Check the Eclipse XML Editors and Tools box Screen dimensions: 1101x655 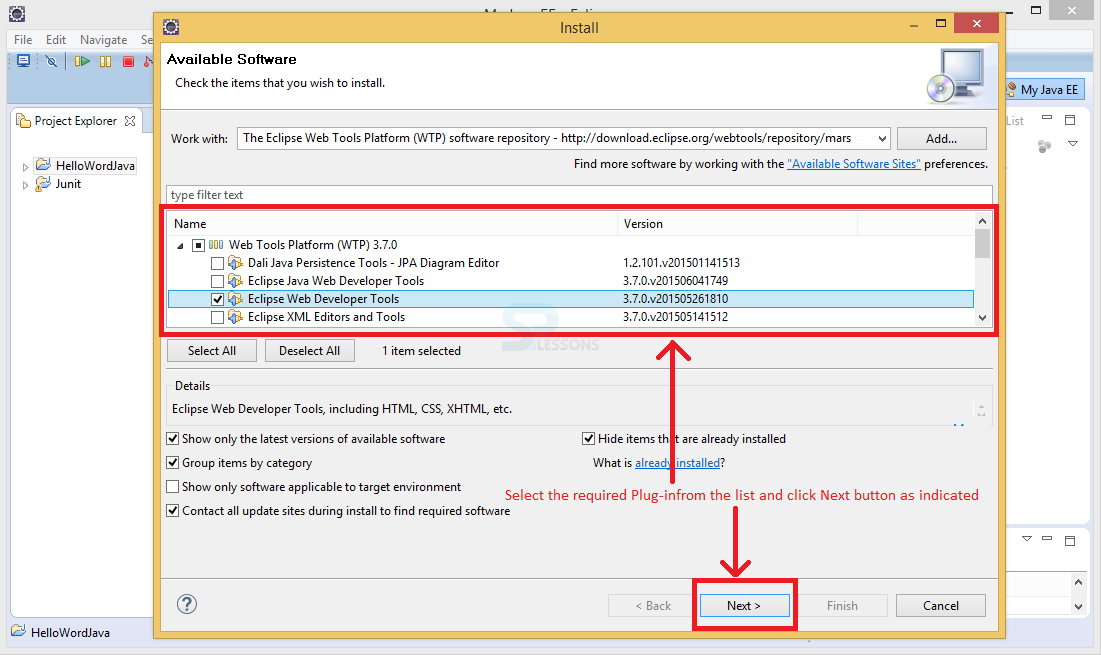(x=218, y=317)
